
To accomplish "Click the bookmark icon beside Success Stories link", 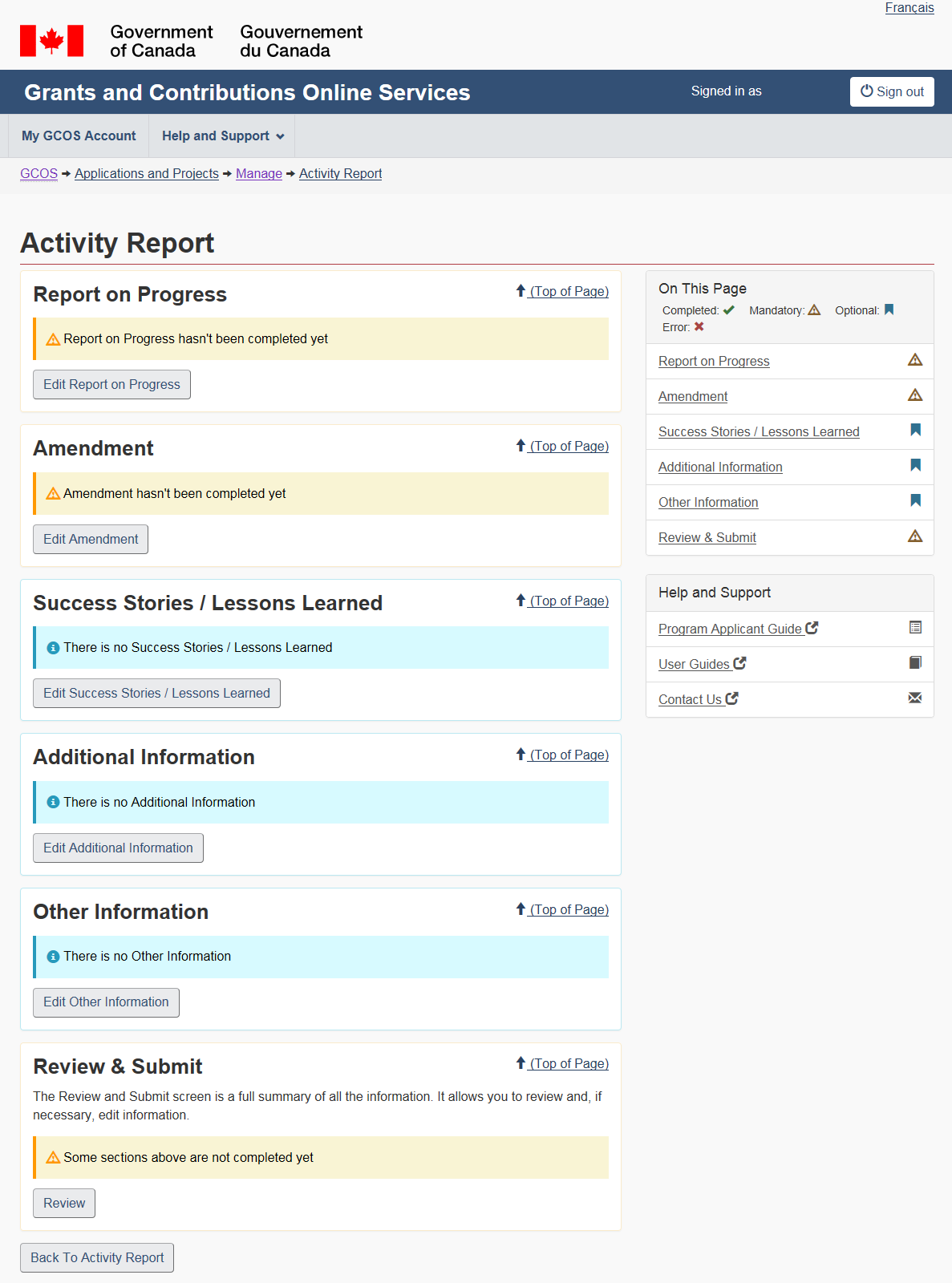I will click(x=914, y=431).
